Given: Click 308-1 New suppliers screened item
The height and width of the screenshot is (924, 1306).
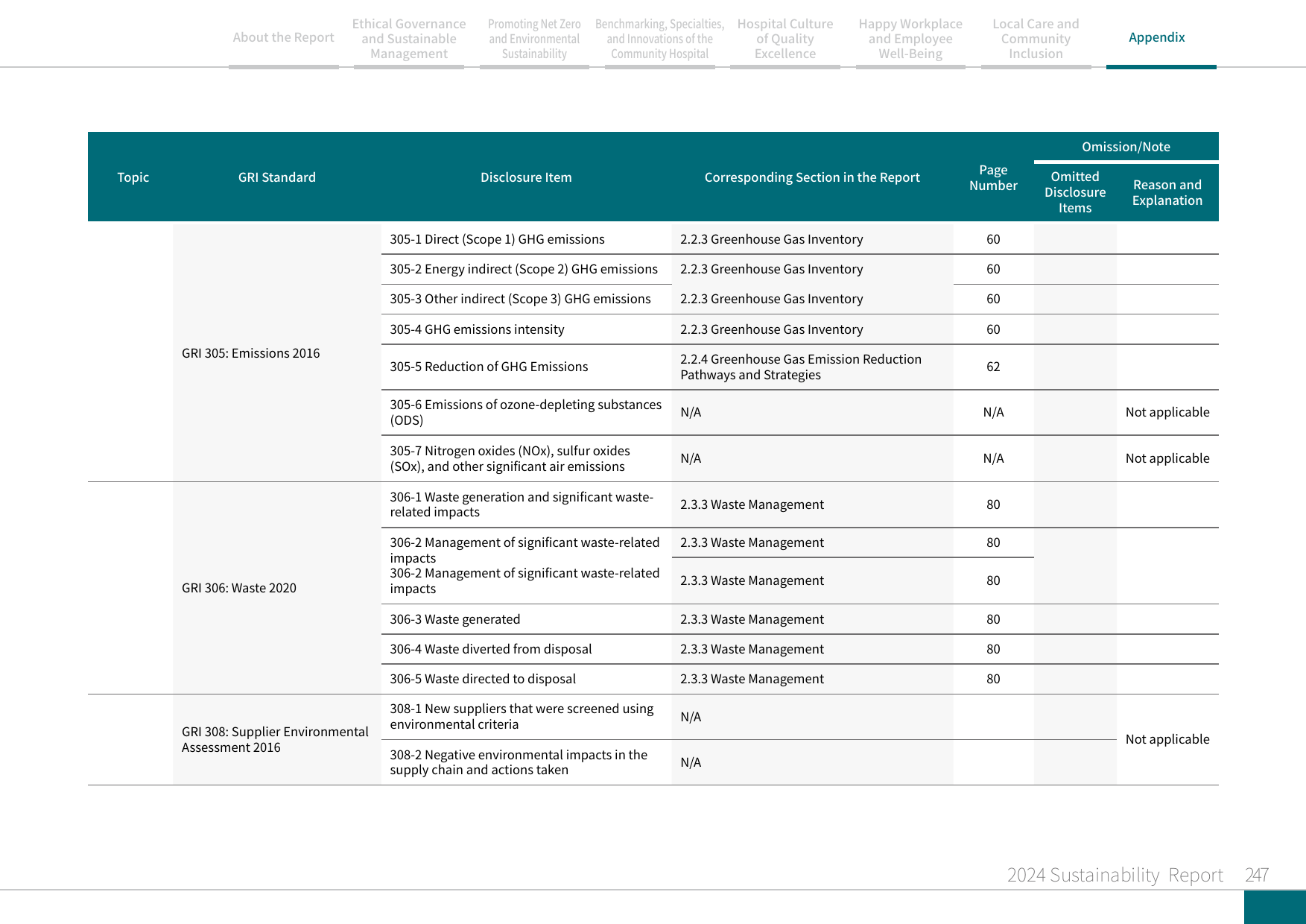Looking at the screenshot, I should [x=522, y=716].
